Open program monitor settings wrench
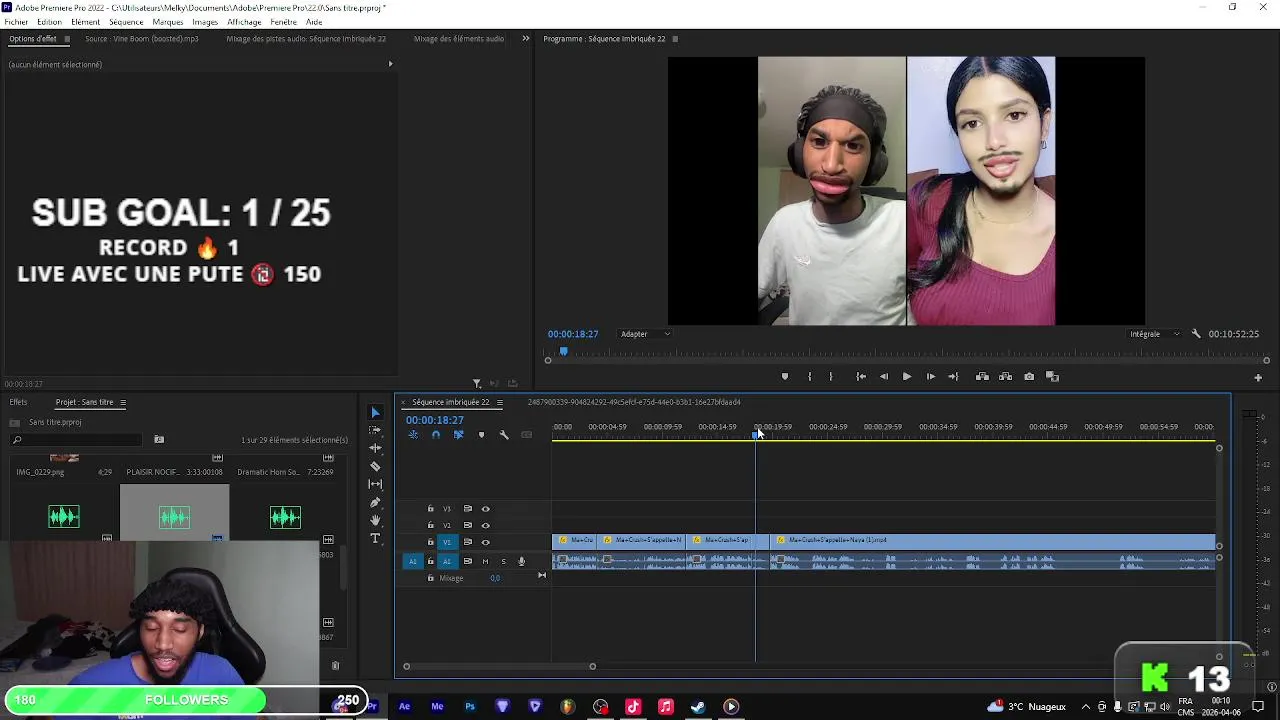The height and width of the screenshot is (720, 1280). pos(1196,334)
